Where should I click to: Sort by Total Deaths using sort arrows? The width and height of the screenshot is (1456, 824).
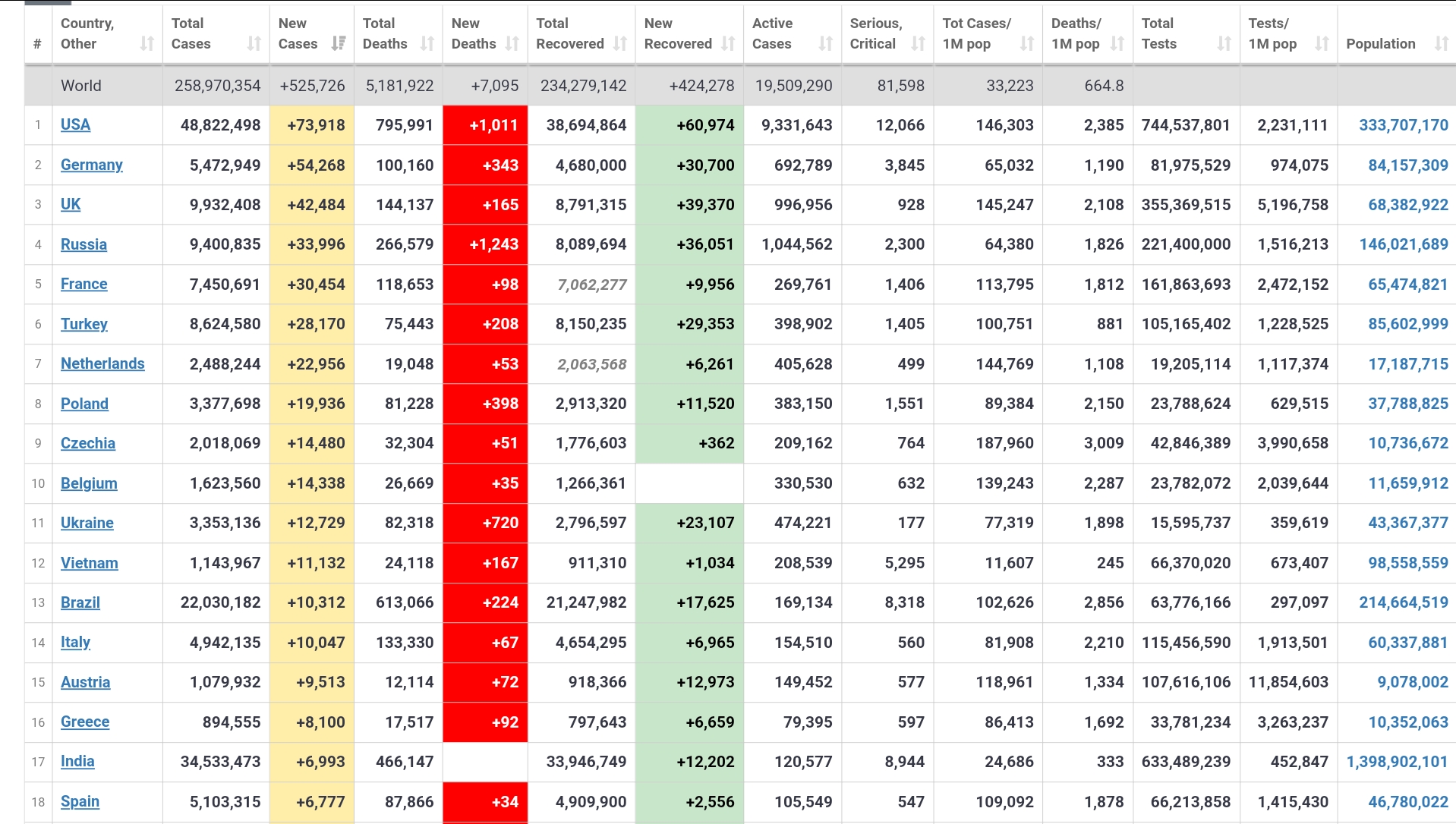point(427,44)
